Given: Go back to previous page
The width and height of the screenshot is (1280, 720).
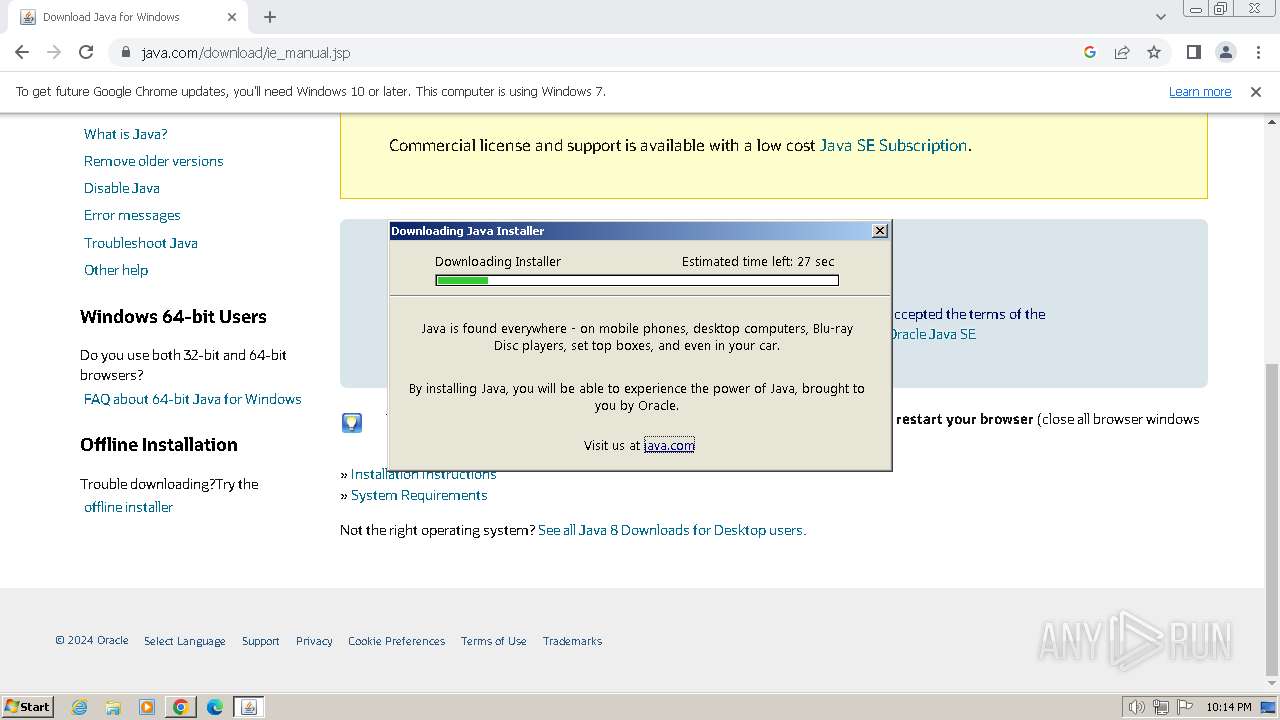Looking at the screenshot, I should 22,52.
